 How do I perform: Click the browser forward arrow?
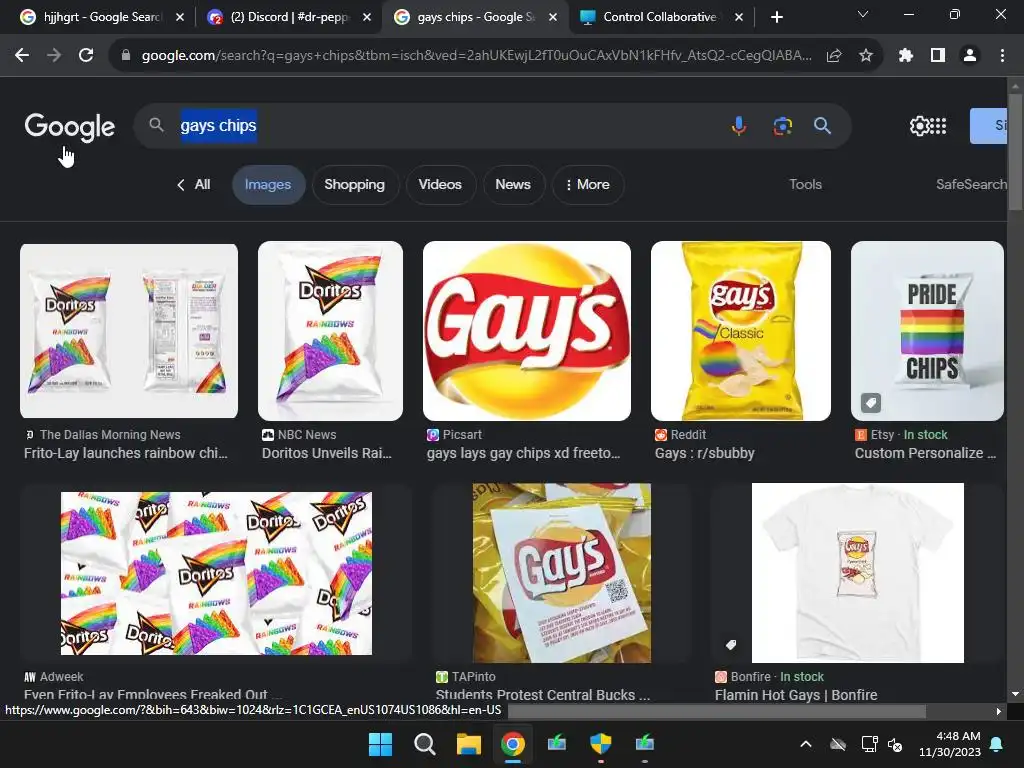pyautogui.click(x=54, y=56)
